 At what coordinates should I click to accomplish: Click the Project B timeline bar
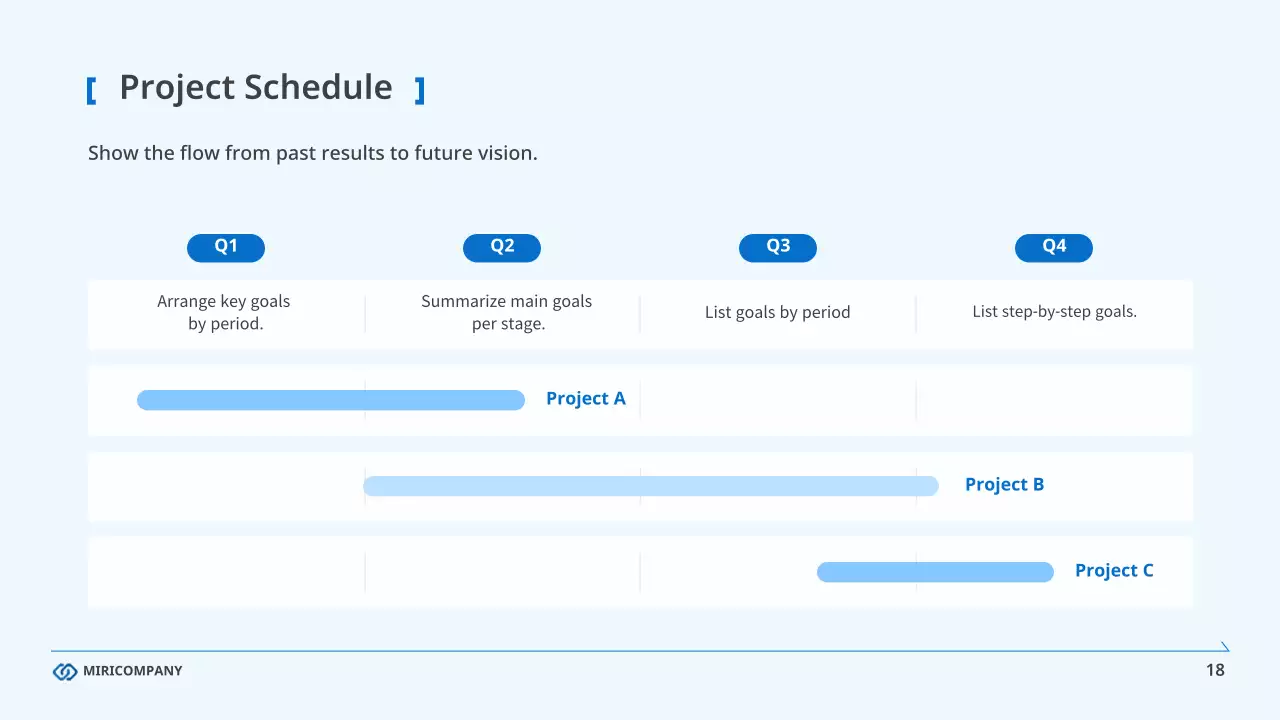coord(650,486)
